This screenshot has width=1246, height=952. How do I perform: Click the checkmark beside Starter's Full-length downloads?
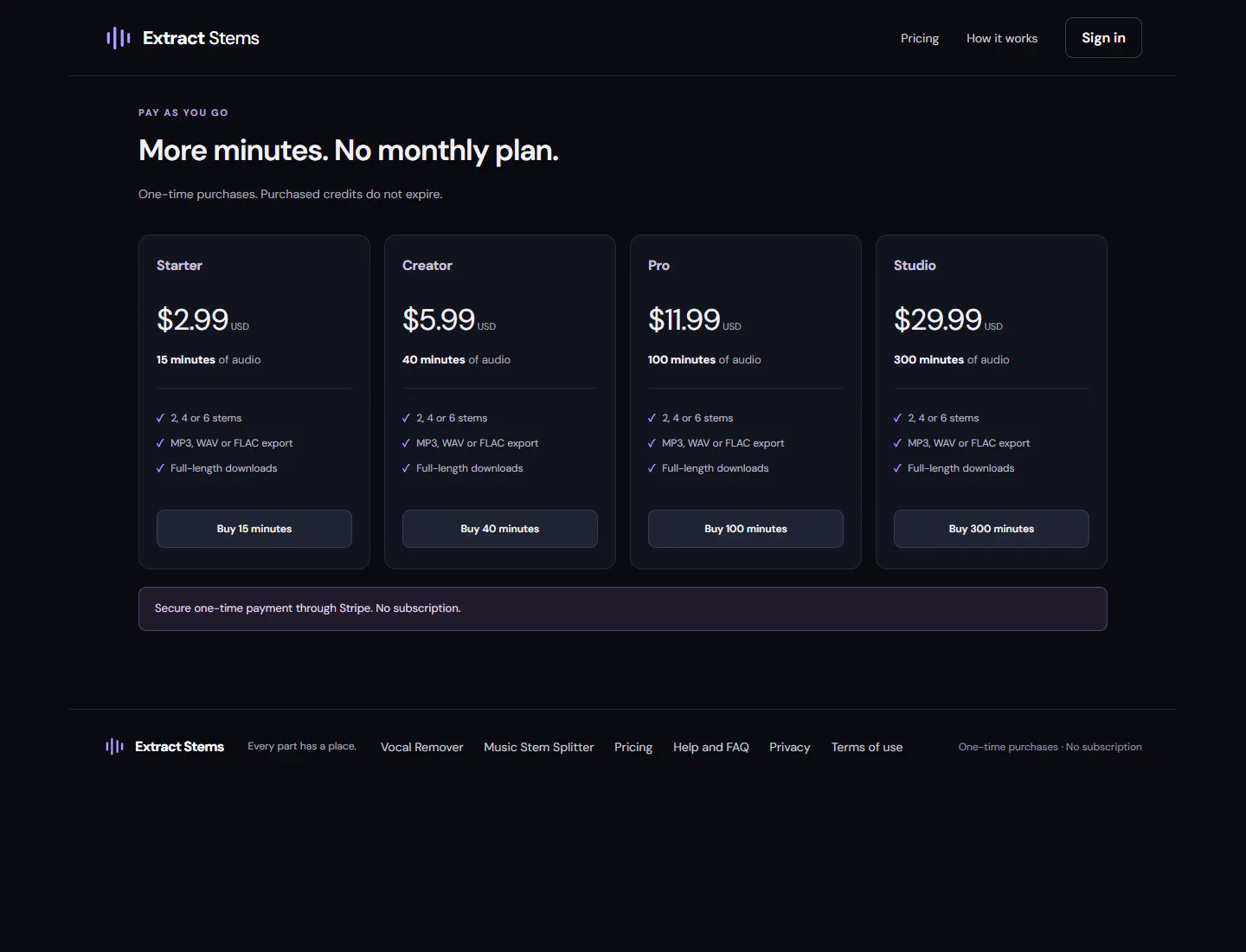(160, 468)
